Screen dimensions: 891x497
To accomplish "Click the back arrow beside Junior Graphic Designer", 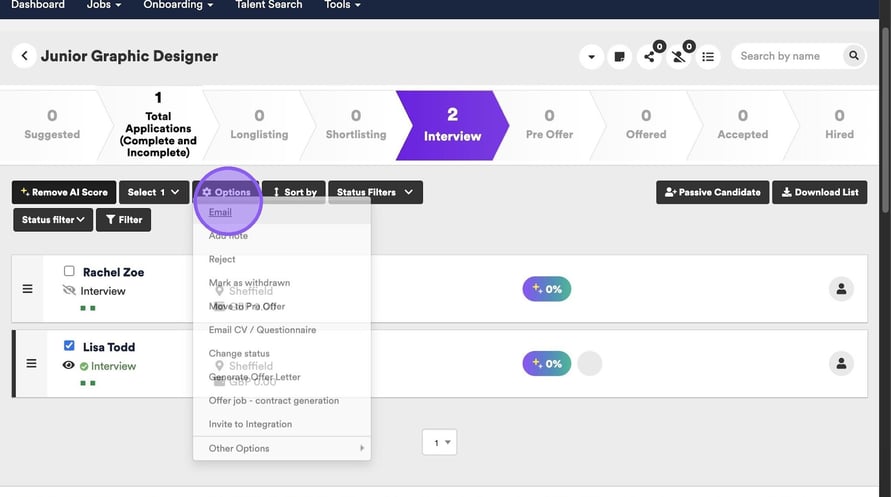I will 25,56.
